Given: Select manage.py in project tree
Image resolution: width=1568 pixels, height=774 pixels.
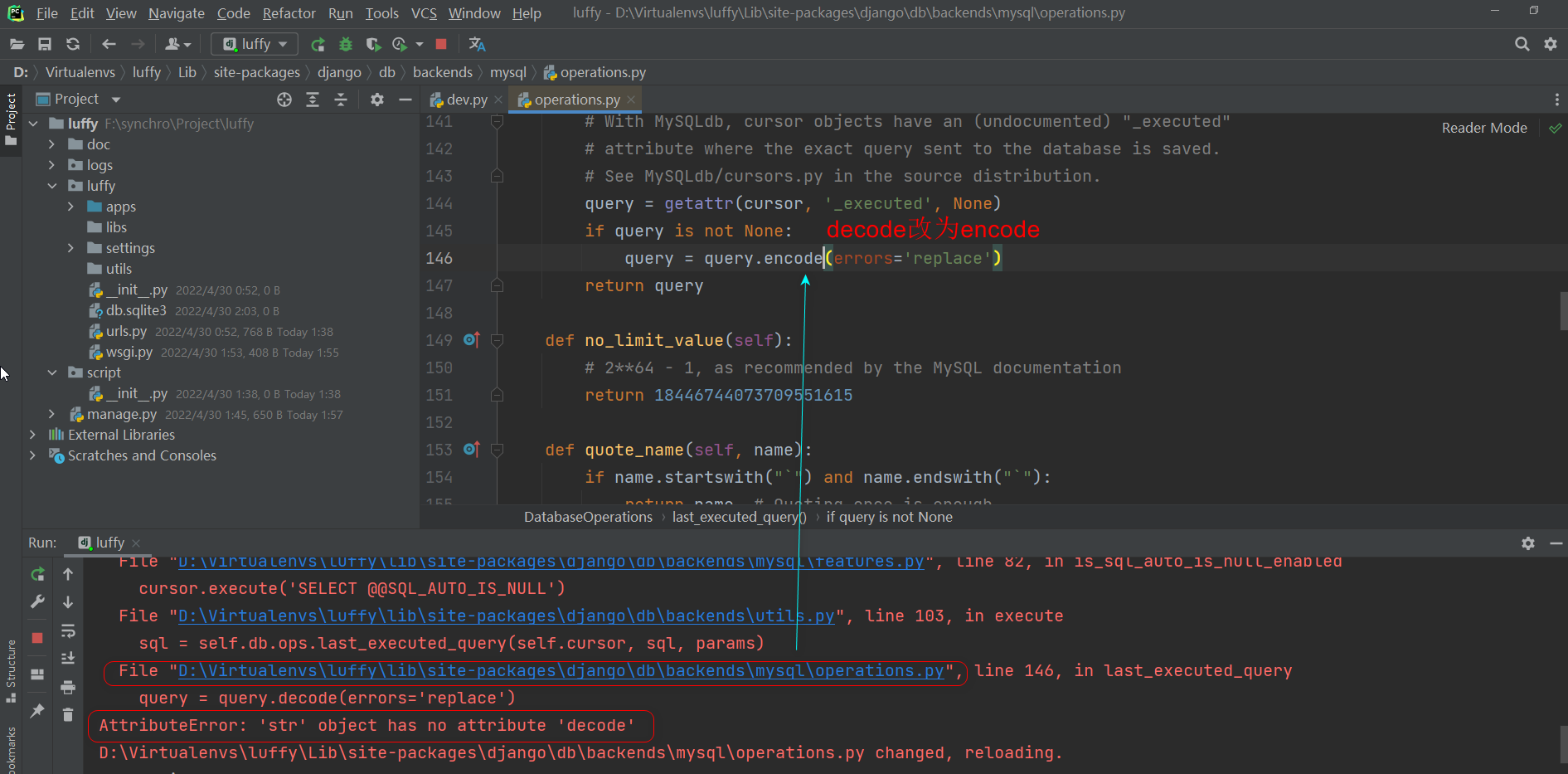Looking at the screenshot, I should click(122, 414).
